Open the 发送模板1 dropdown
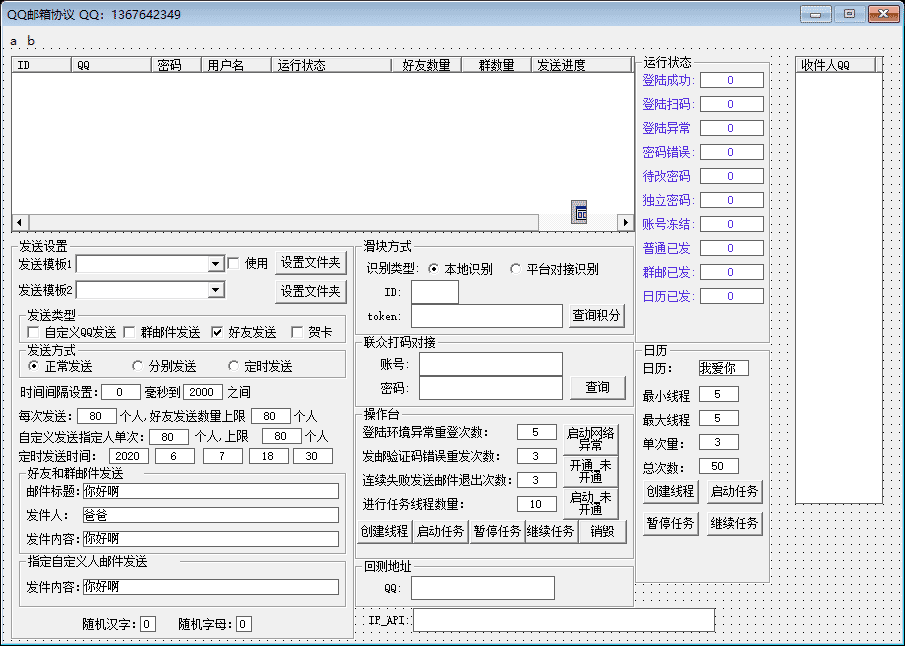The image size is (905, 646). [x=216, y=263]
